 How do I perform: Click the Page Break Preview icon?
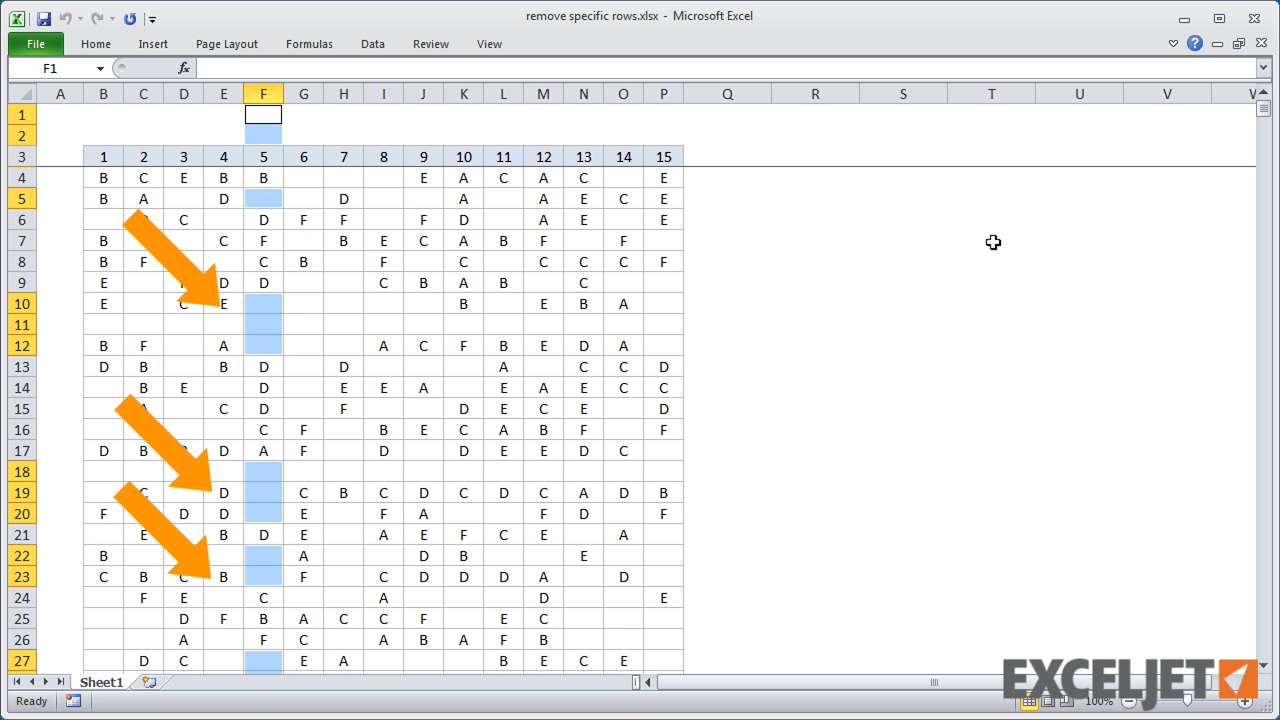[x=1066, y=701]
